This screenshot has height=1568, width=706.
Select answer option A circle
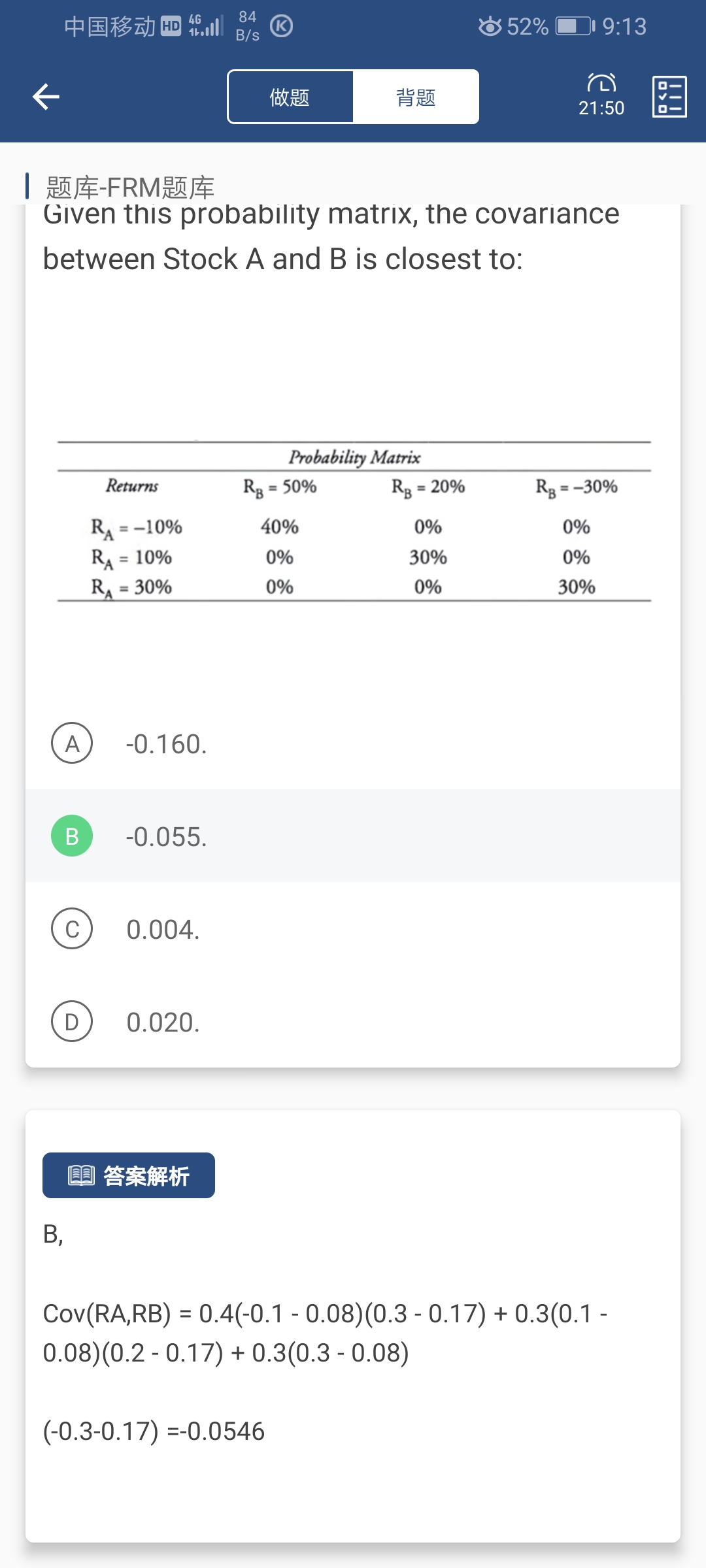tap(72, 743)
